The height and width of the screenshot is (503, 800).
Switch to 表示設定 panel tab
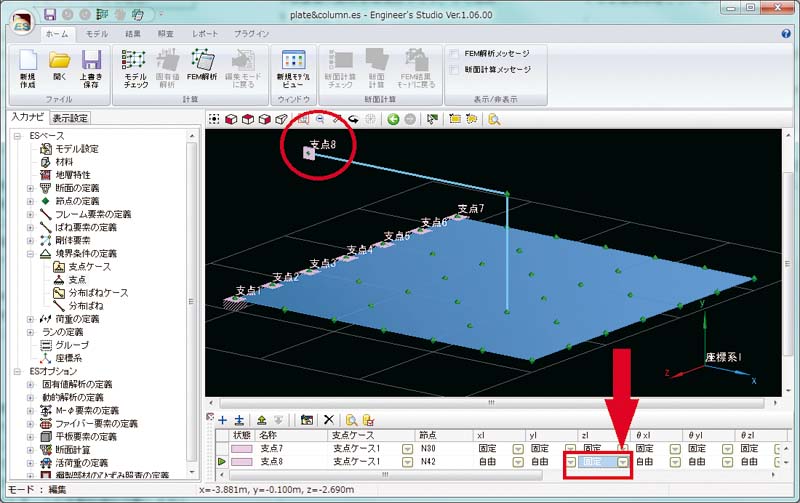pyautogui.click(x=70, y=118)
